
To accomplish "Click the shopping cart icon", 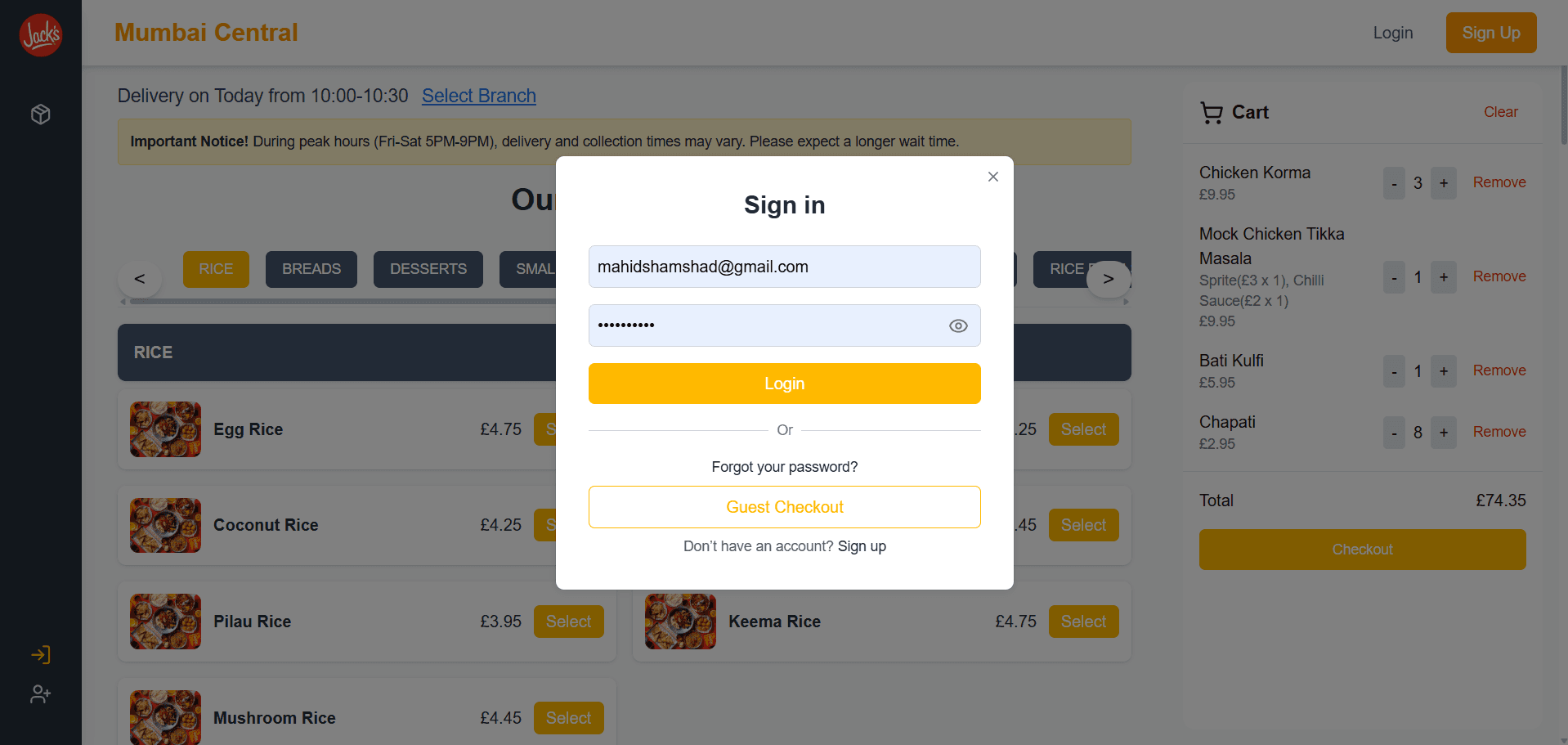I will pyautogui.click(x=1211, y=113).
